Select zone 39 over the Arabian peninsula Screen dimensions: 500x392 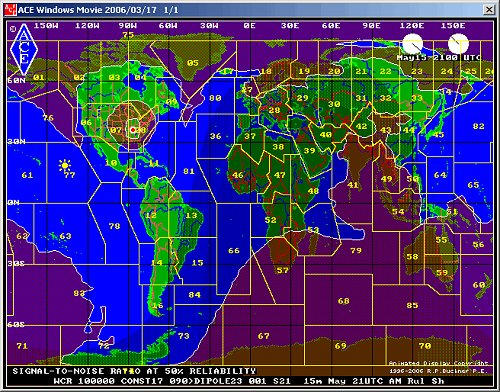tap(309, 150)
